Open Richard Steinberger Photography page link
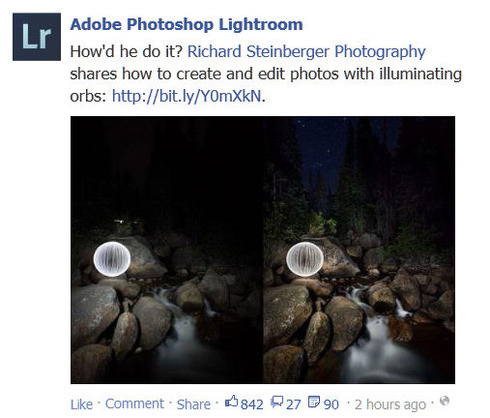This screenshot has height=418, width=490. coord(306,52)
